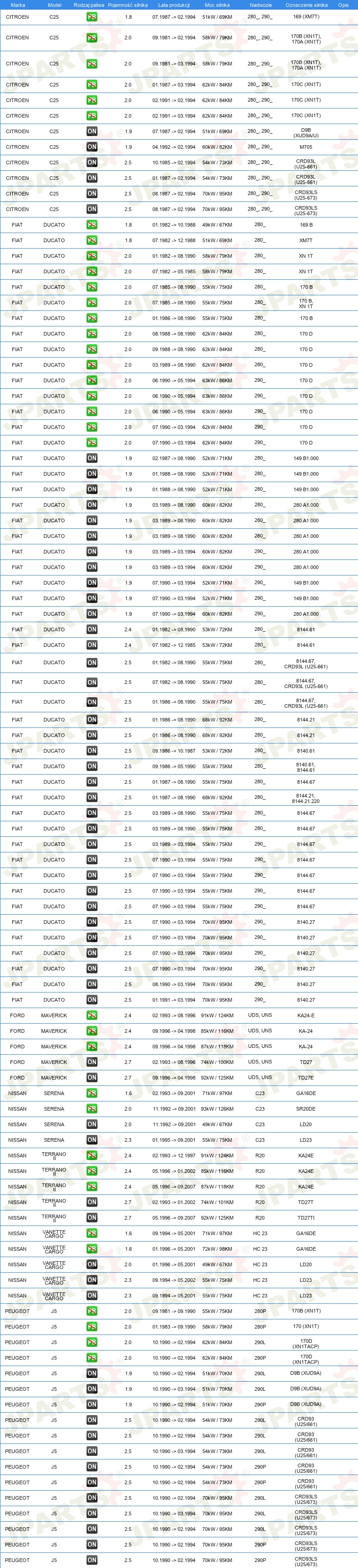
Task: Click the engine code 'SR20DE'
Action: (306, 1109)
